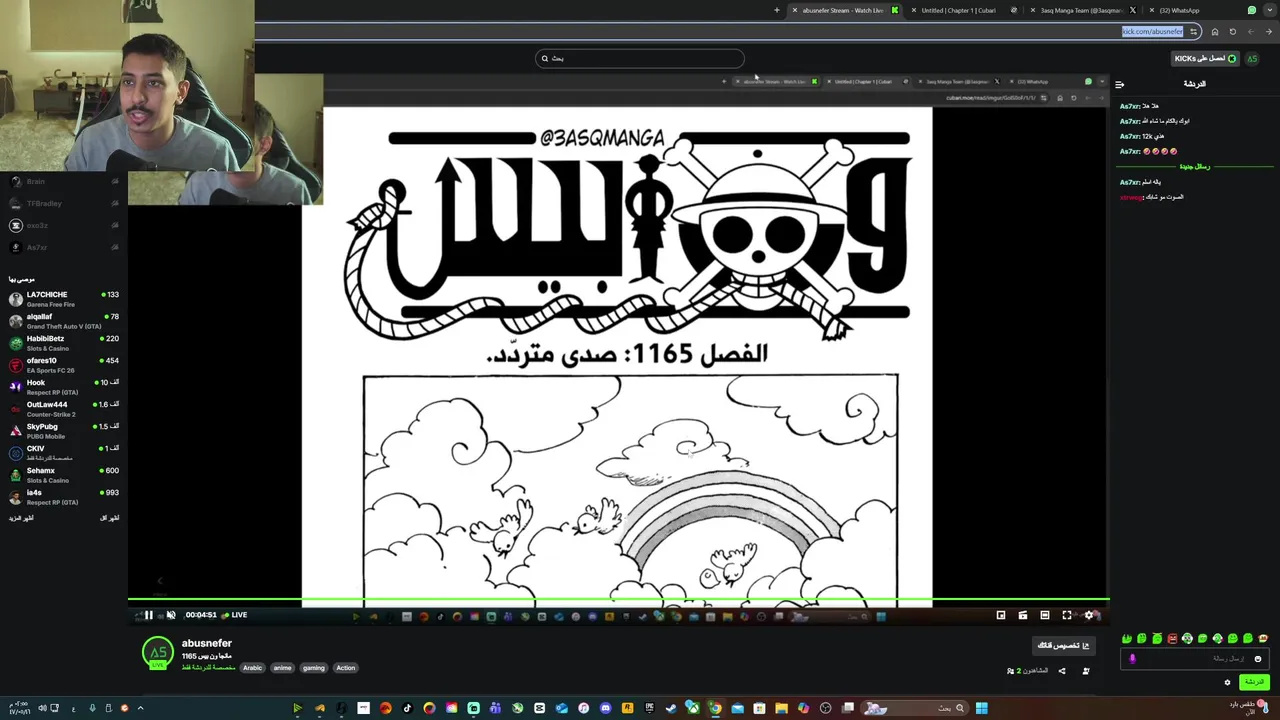Image resolution: width=1280 pixels, height=720 pixels.
Task: Click the chat message input field
Action: tap(1195, 659)
